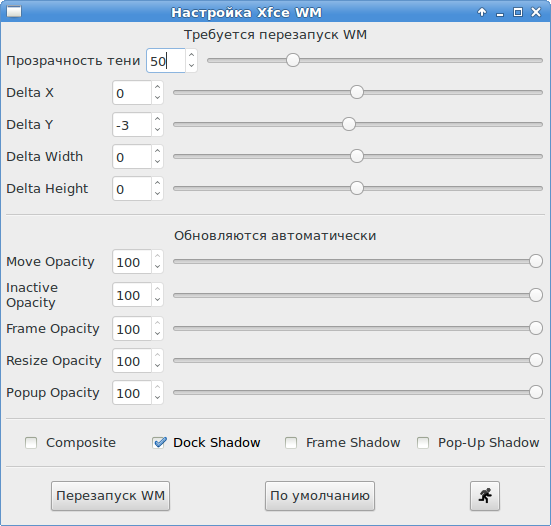Enable the Composite checkbox
Viewport: 551px width, 526px height.
31,443
